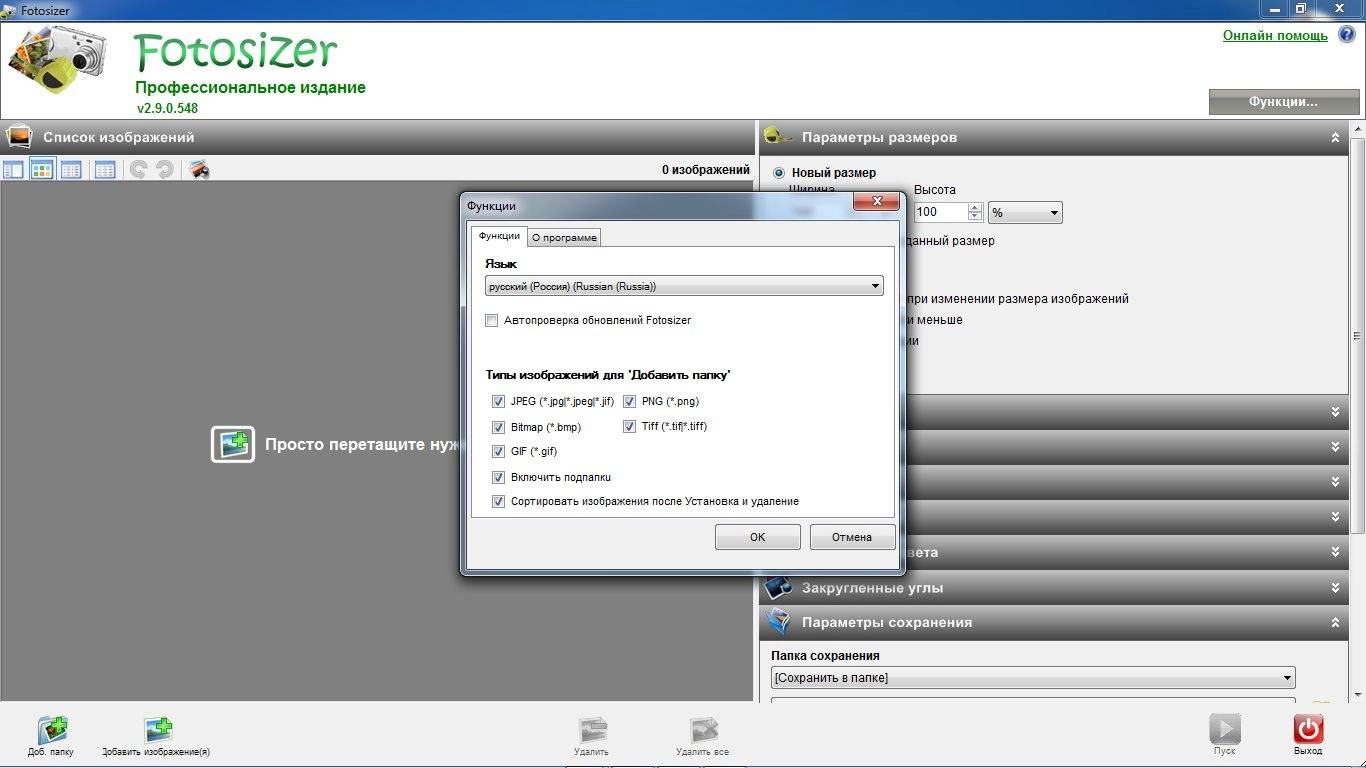Click the blue help question mark icon

(1346, 35)
